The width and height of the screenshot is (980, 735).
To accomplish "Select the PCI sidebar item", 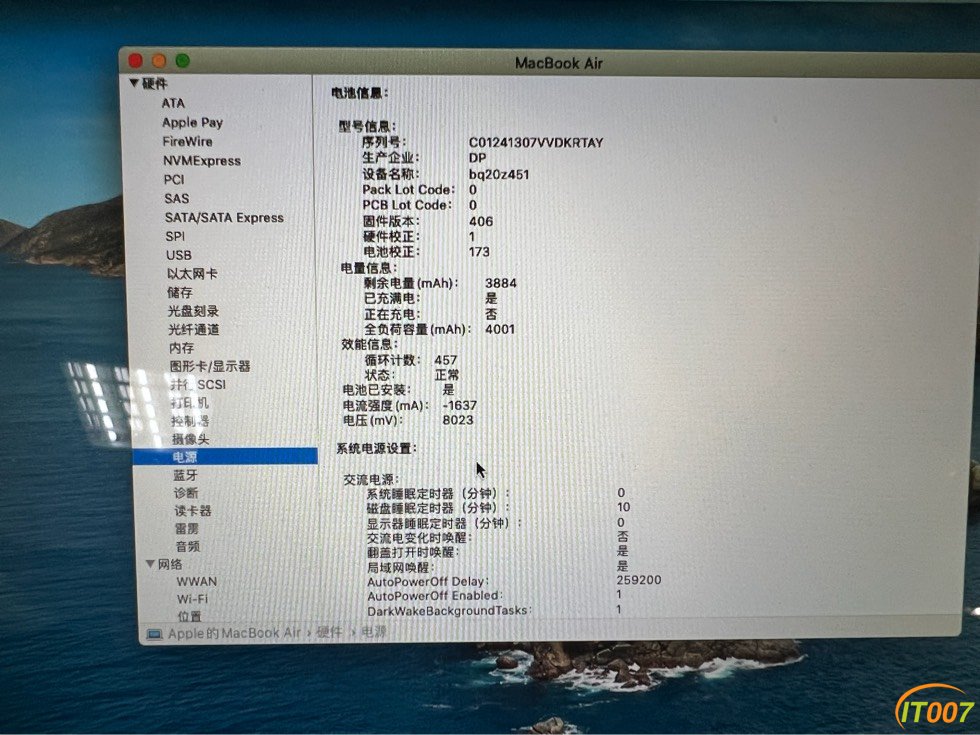I will click(x=174, y=179).
